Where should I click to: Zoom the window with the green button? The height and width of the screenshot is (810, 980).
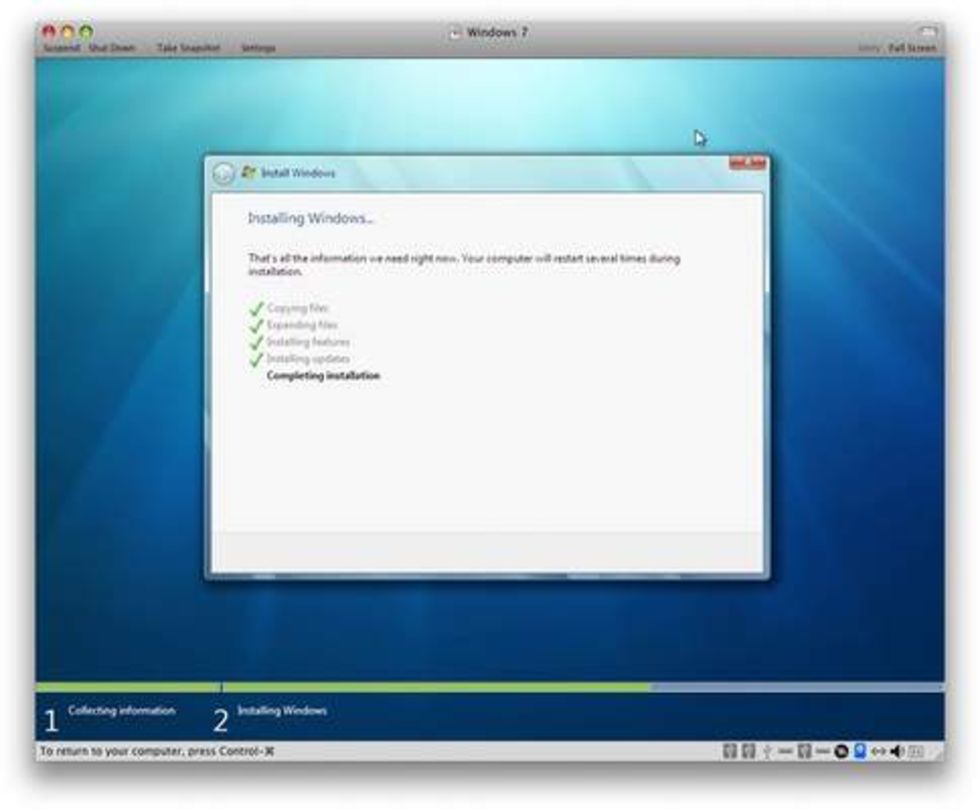pos(86,31)
